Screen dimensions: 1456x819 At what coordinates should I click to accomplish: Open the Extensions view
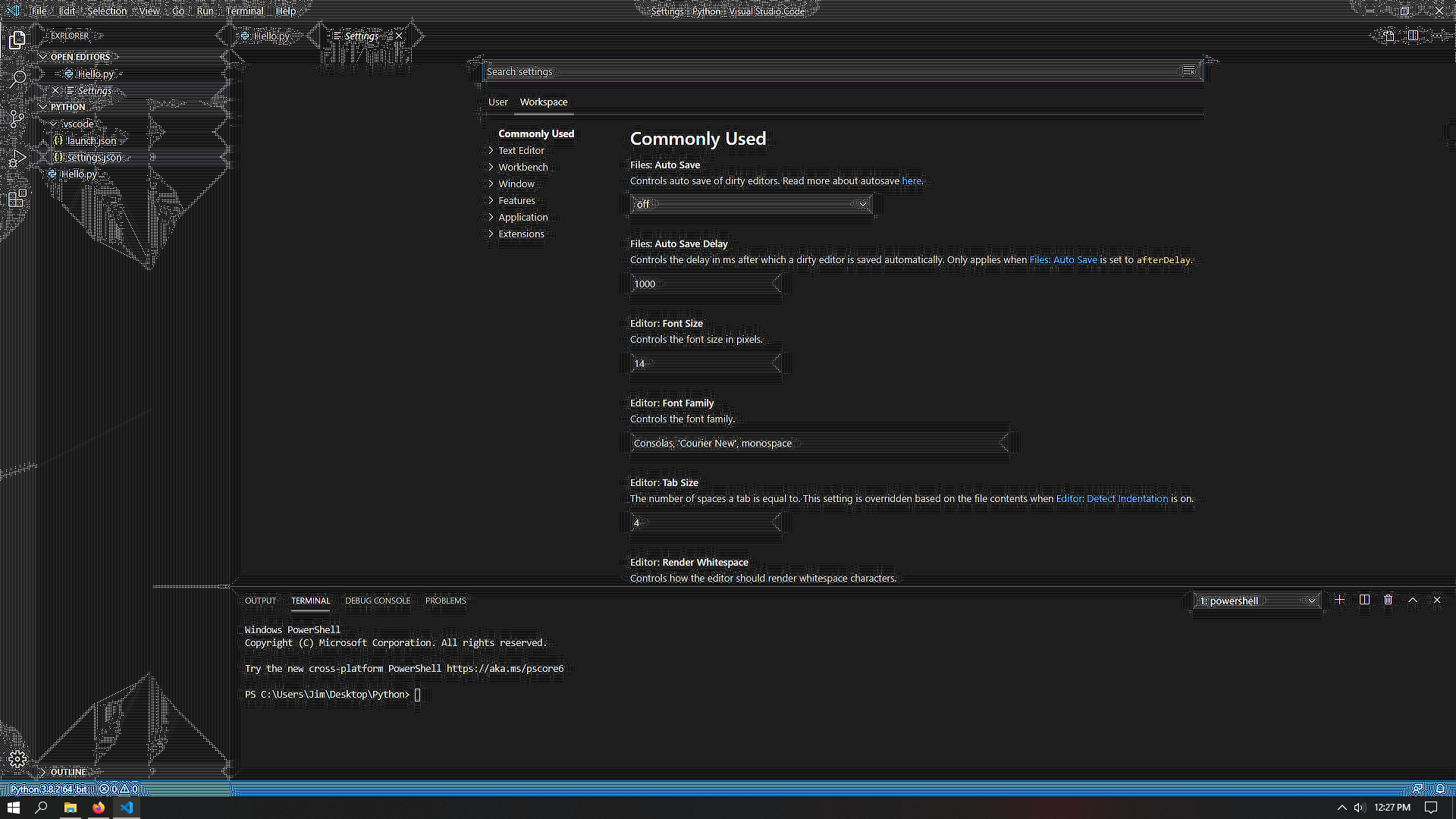[17, 199]
